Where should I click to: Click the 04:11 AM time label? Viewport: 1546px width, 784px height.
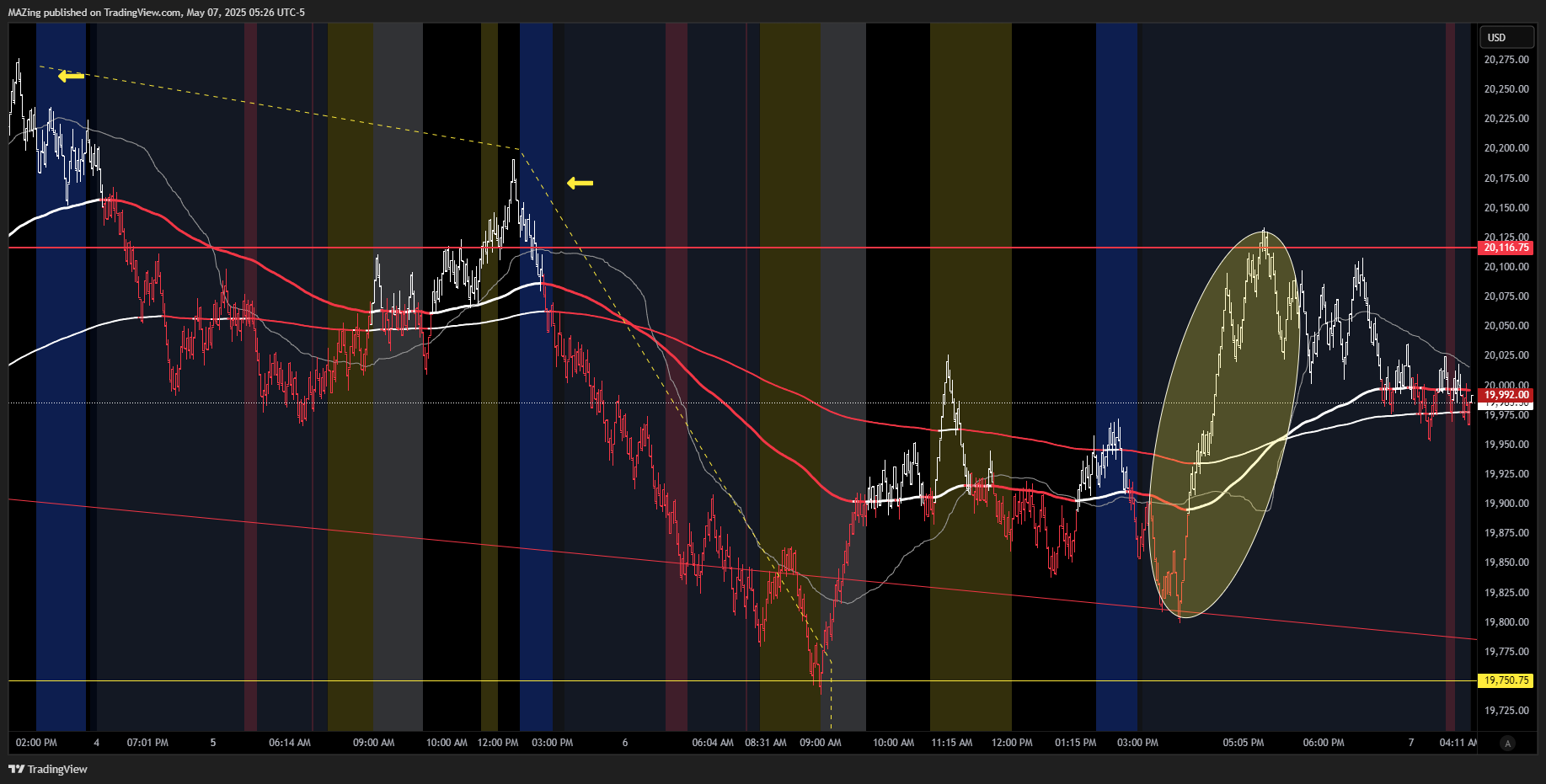point(1458,743)
